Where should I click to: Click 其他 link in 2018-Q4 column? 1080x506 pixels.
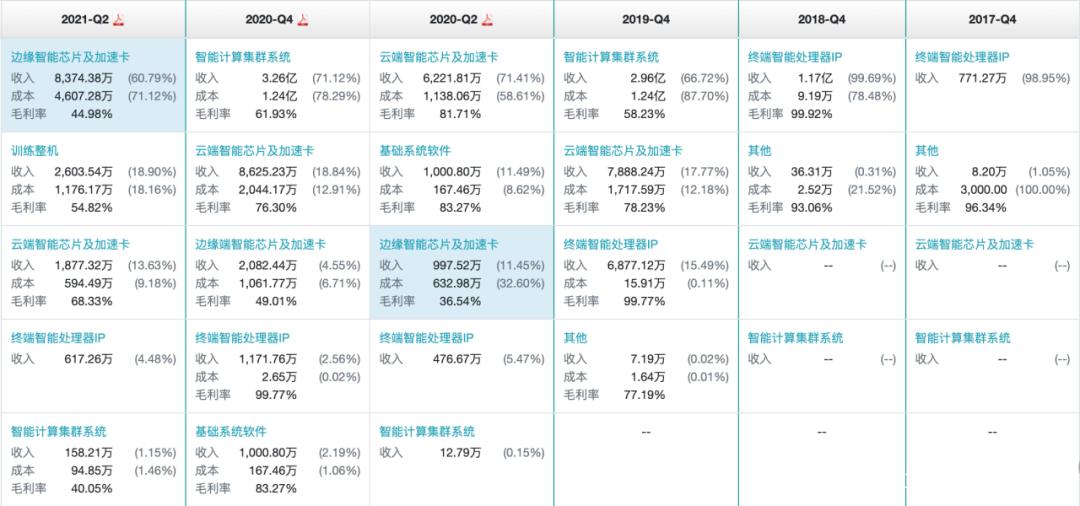point(759,151)
